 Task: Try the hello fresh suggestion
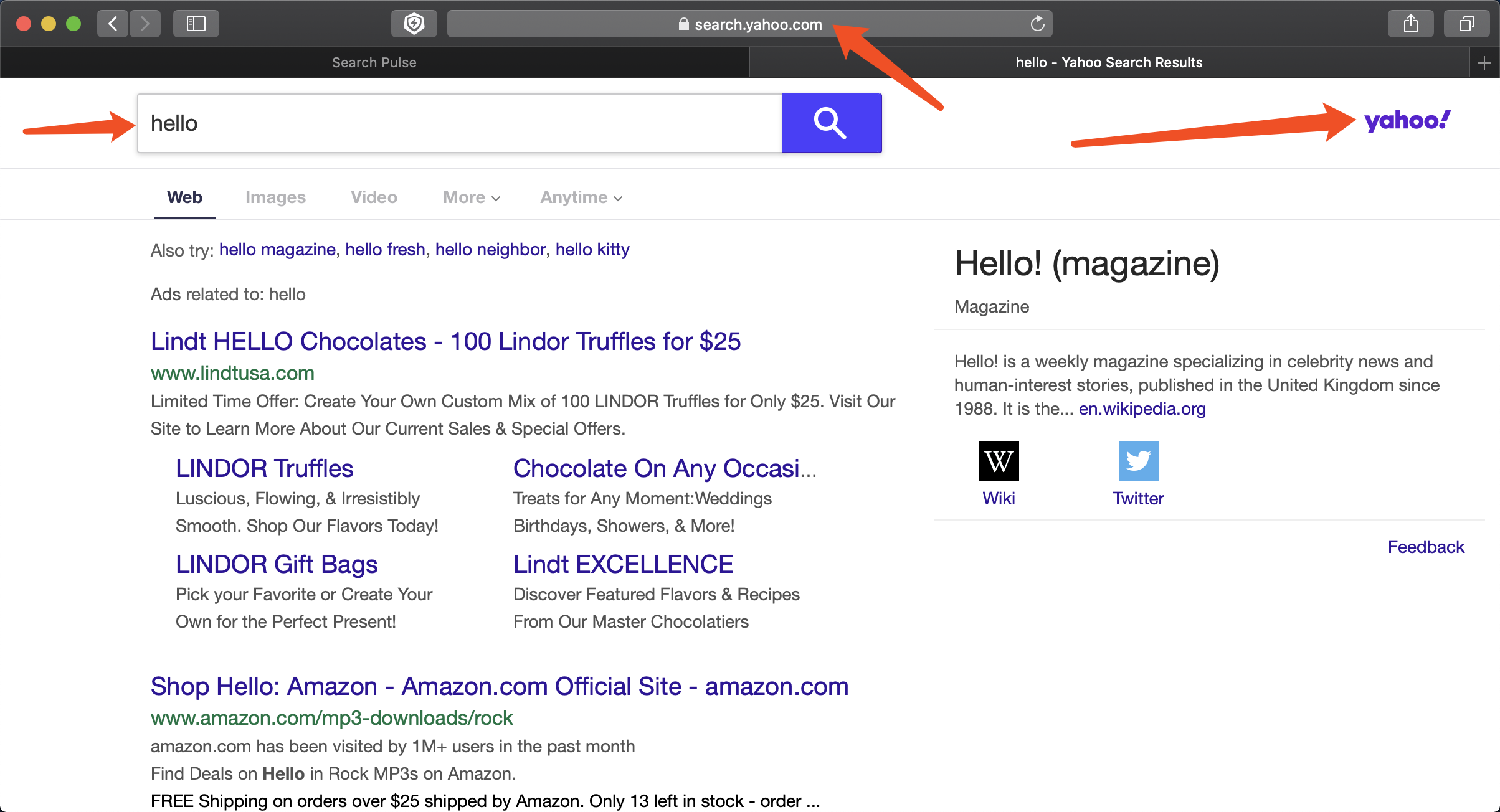pos(385,250)
